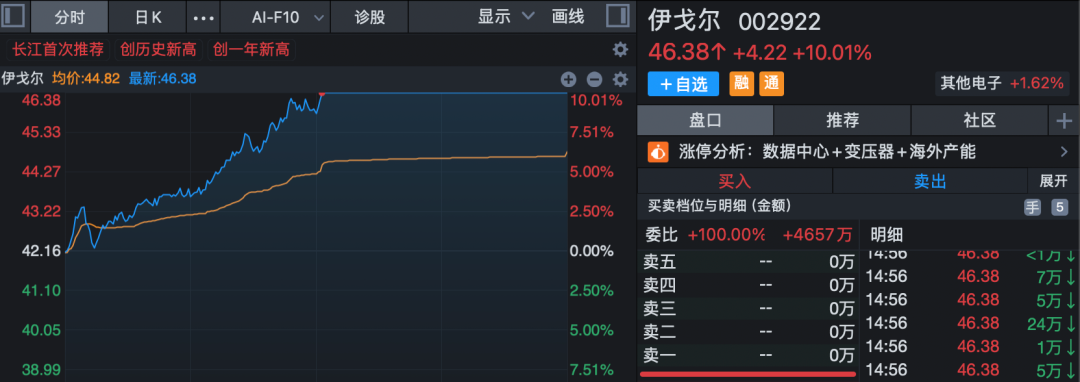Zoom out chart with minus icon
1080x382 pixels.
tap(594, 79)
